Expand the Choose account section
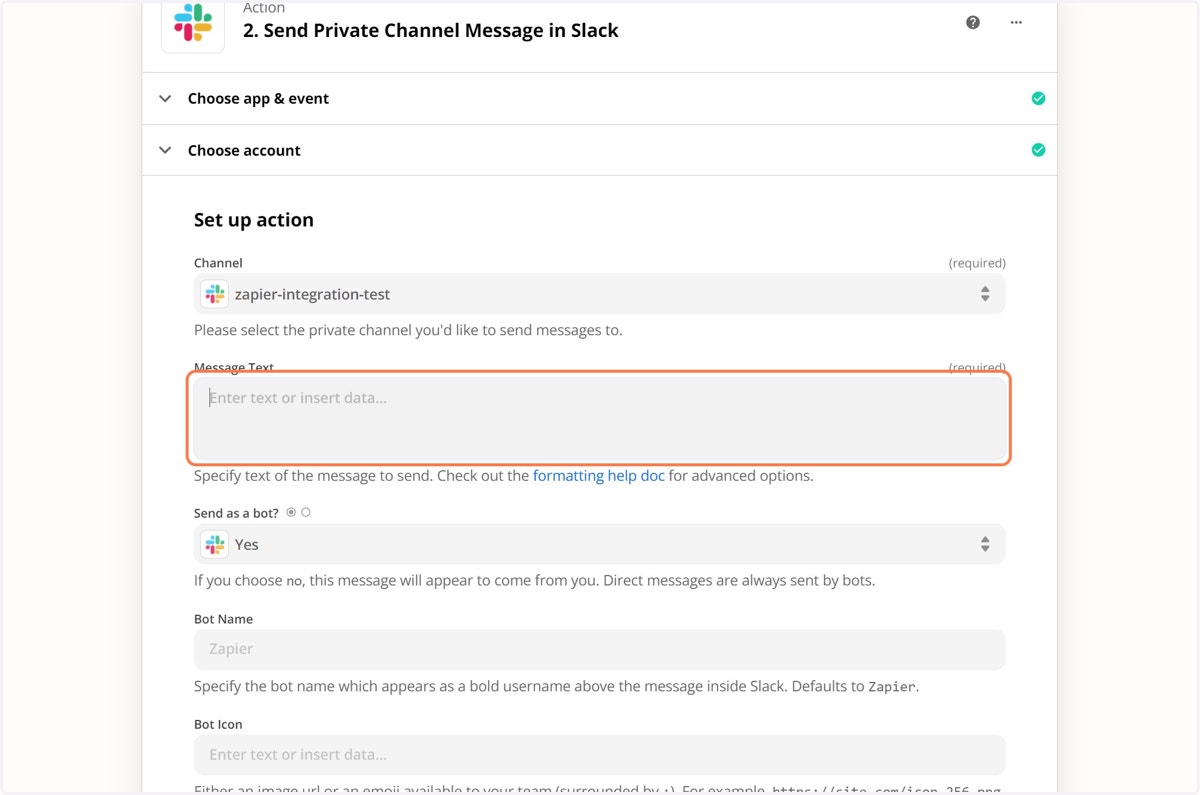1200x795 pixels. coord(600,150)
